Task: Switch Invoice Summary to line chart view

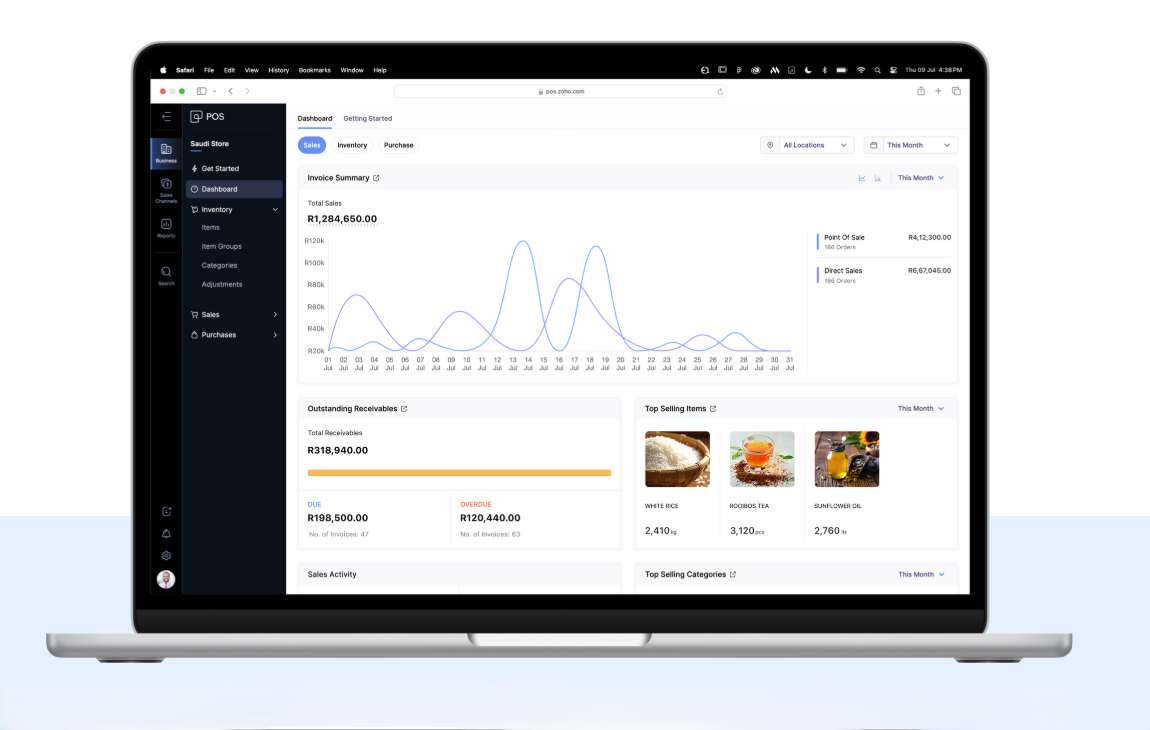Action: [x=862, y=178]
